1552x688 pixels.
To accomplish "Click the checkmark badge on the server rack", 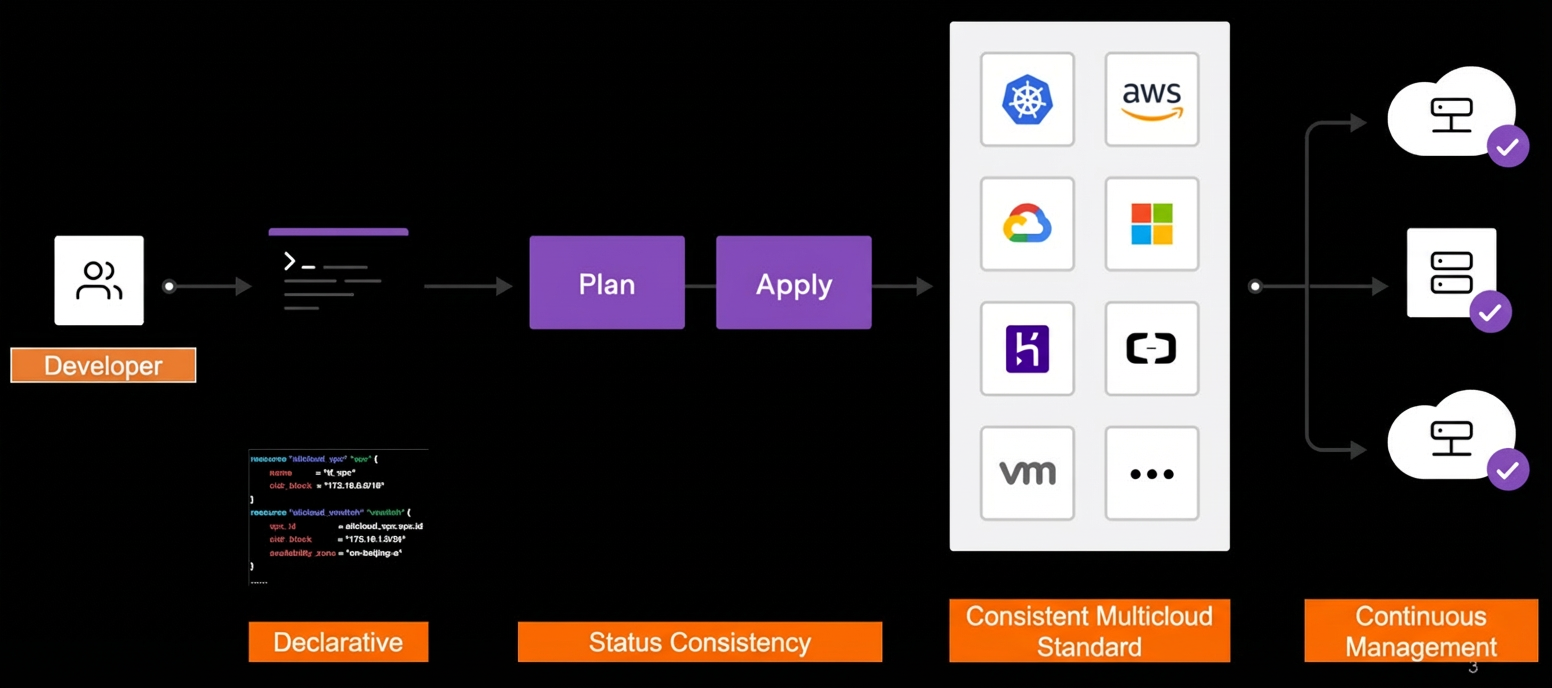I will click(x=1490, y=312).
